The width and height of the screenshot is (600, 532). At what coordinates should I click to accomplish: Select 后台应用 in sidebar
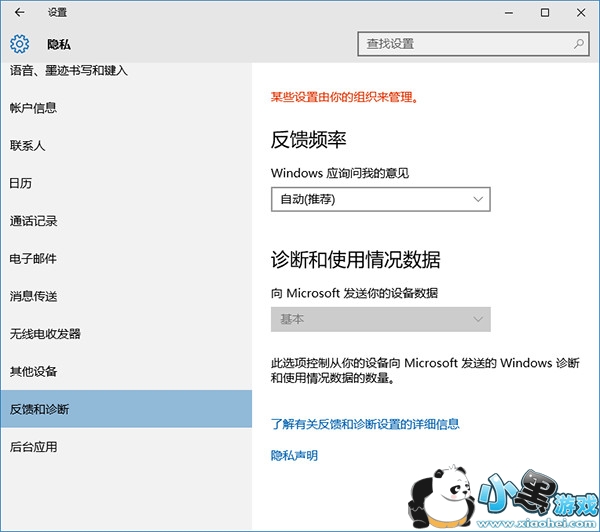126,447
